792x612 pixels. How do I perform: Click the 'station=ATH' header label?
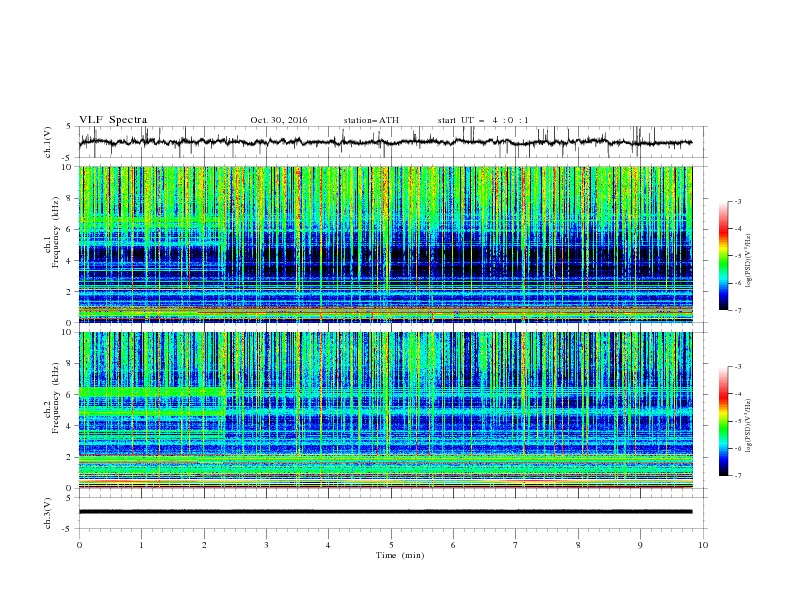(371, 120)
